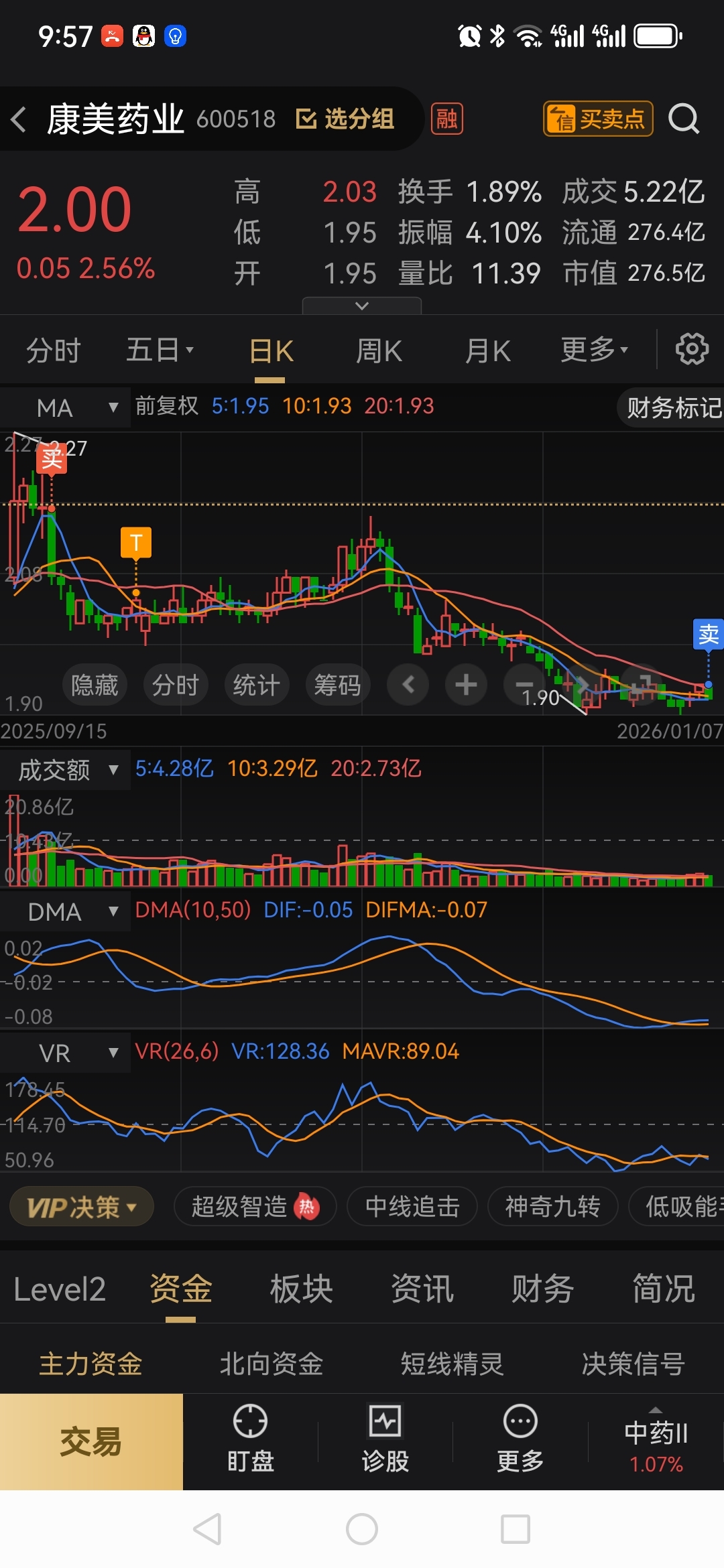Tap Android back navigation button
The width and height of the screenshot is (724, 1568).
208,1529
